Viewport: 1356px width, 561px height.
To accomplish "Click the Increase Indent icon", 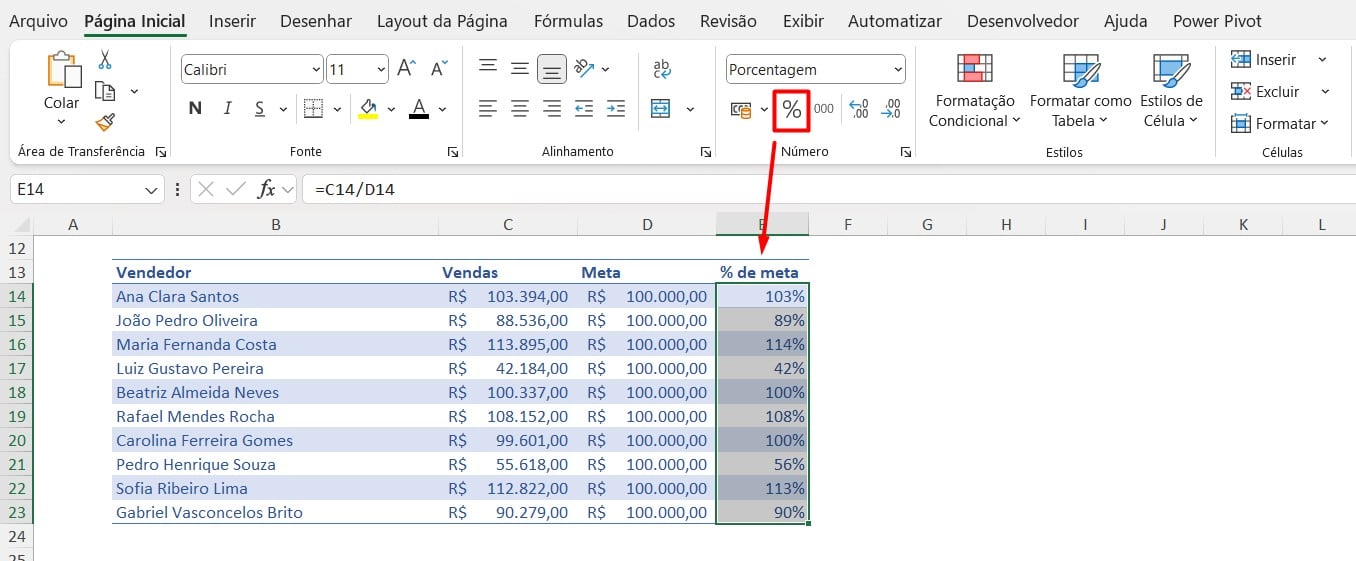I will click(x=616, y=108).
